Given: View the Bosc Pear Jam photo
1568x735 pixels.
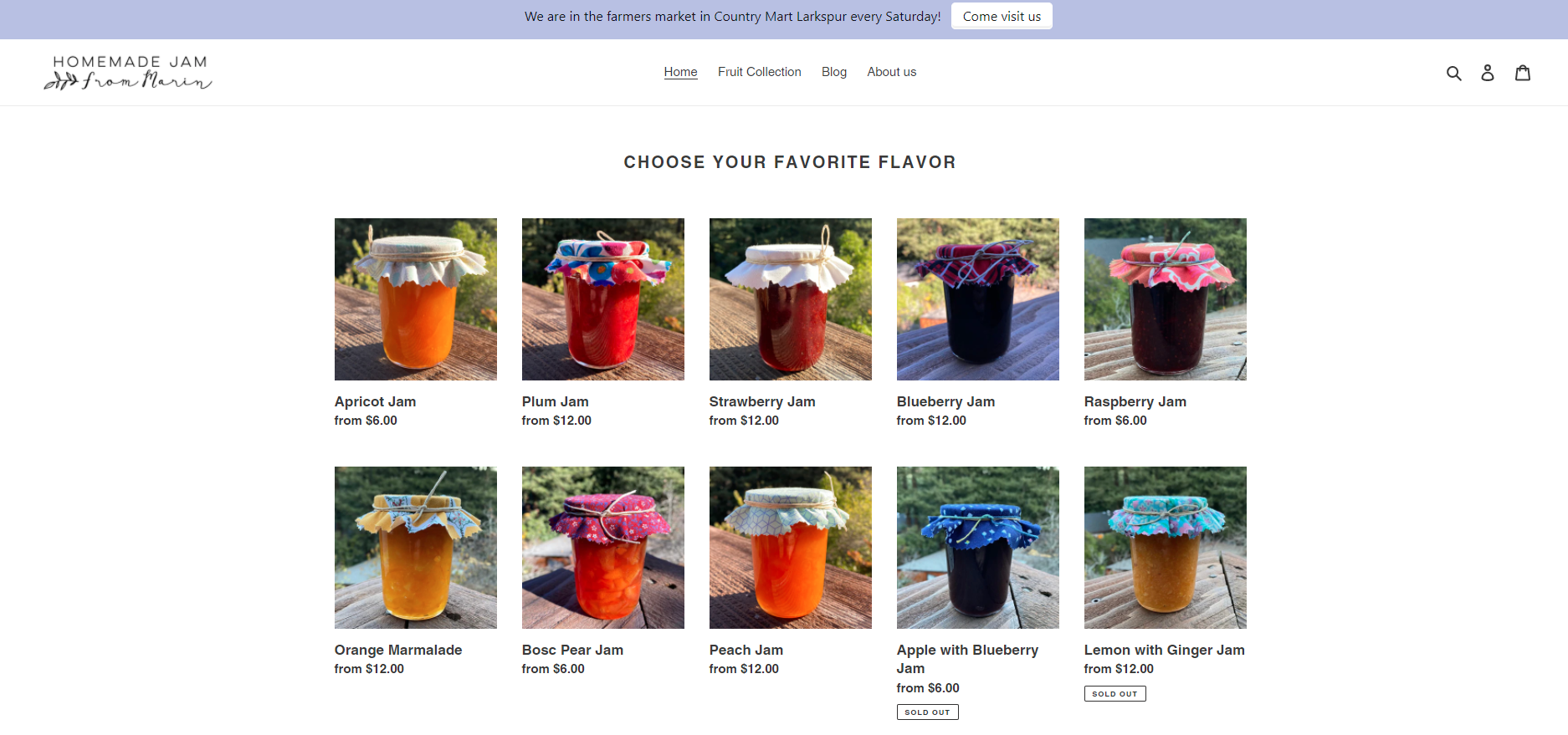Looking at the screenshot, I should (x=602, y=548).
